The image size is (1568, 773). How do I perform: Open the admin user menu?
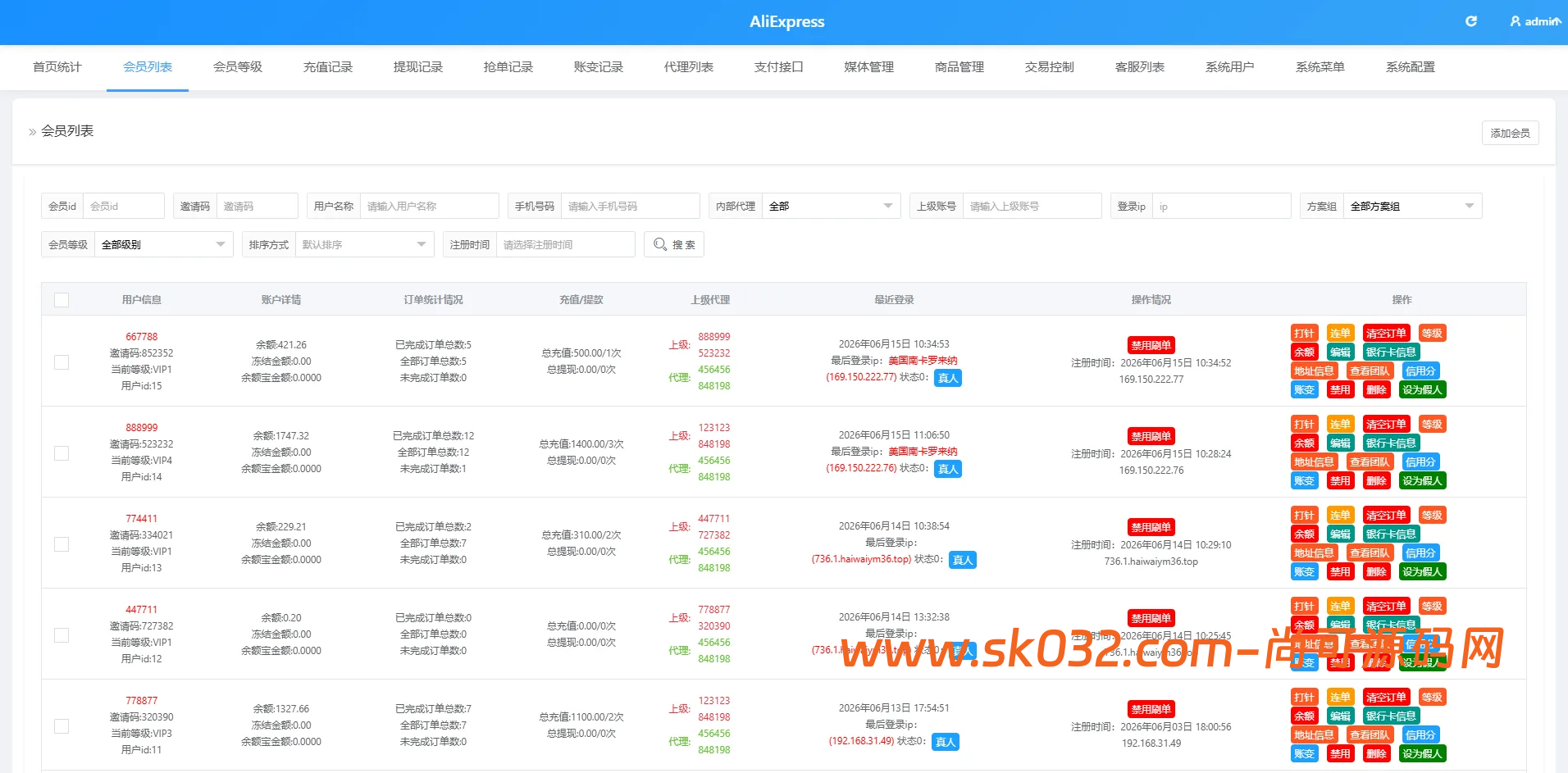click(x=1535, y=21)
